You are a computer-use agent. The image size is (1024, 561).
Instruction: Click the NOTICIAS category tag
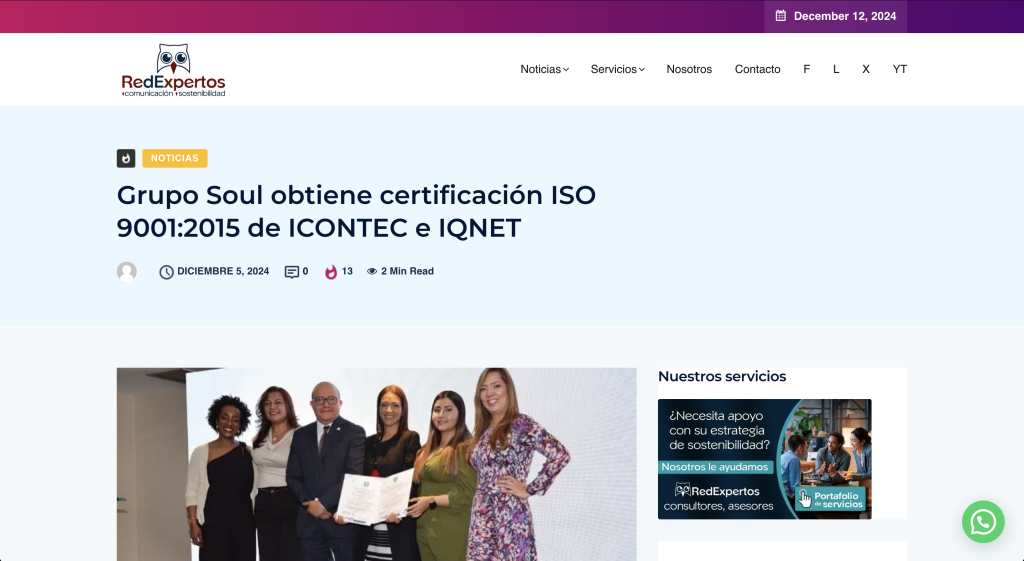pyautogui.click(x=175, y=158)
